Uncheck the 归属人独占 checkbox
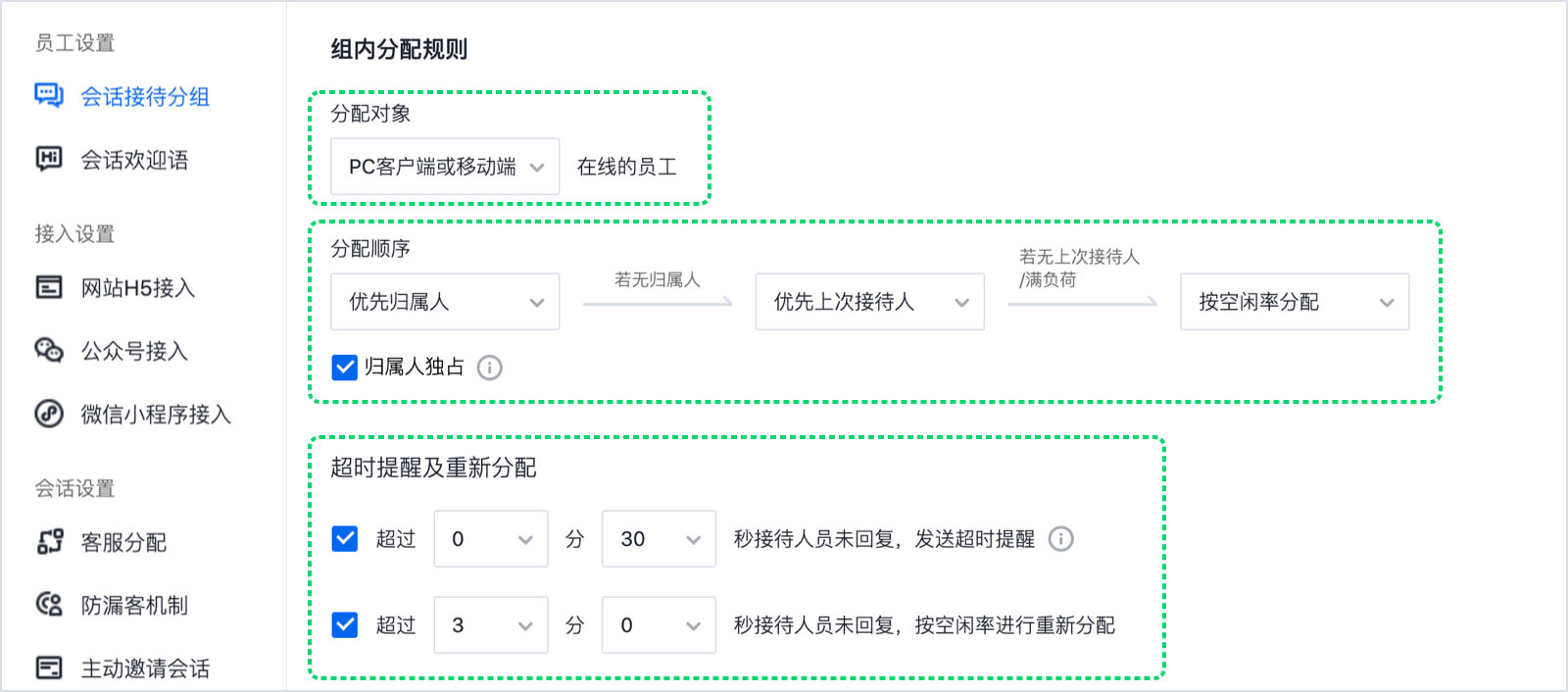The image size is (1568, 692). coord(345,368)
